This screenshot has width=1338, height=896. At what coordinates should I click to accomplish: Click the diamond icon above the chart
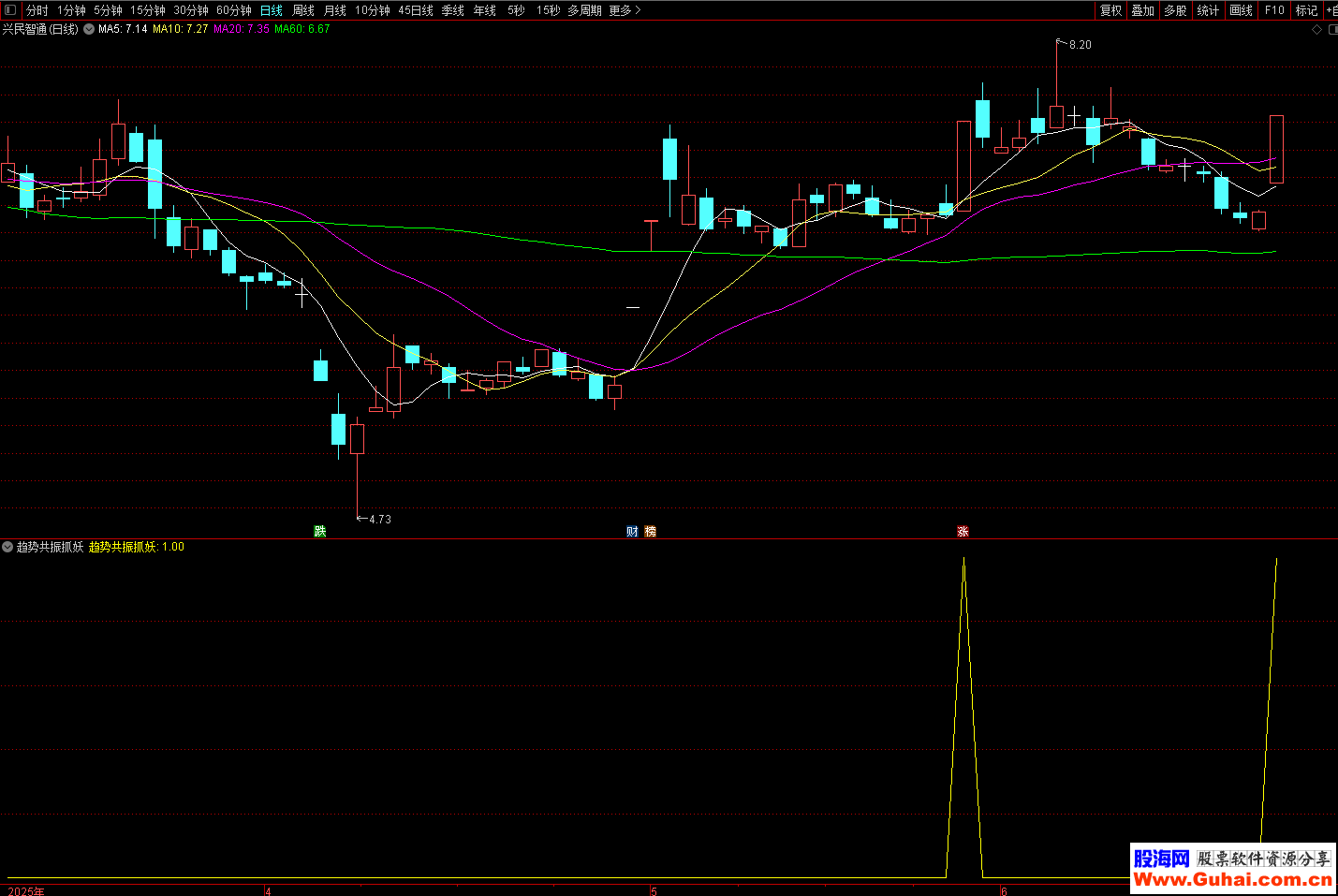[1317, 29]
